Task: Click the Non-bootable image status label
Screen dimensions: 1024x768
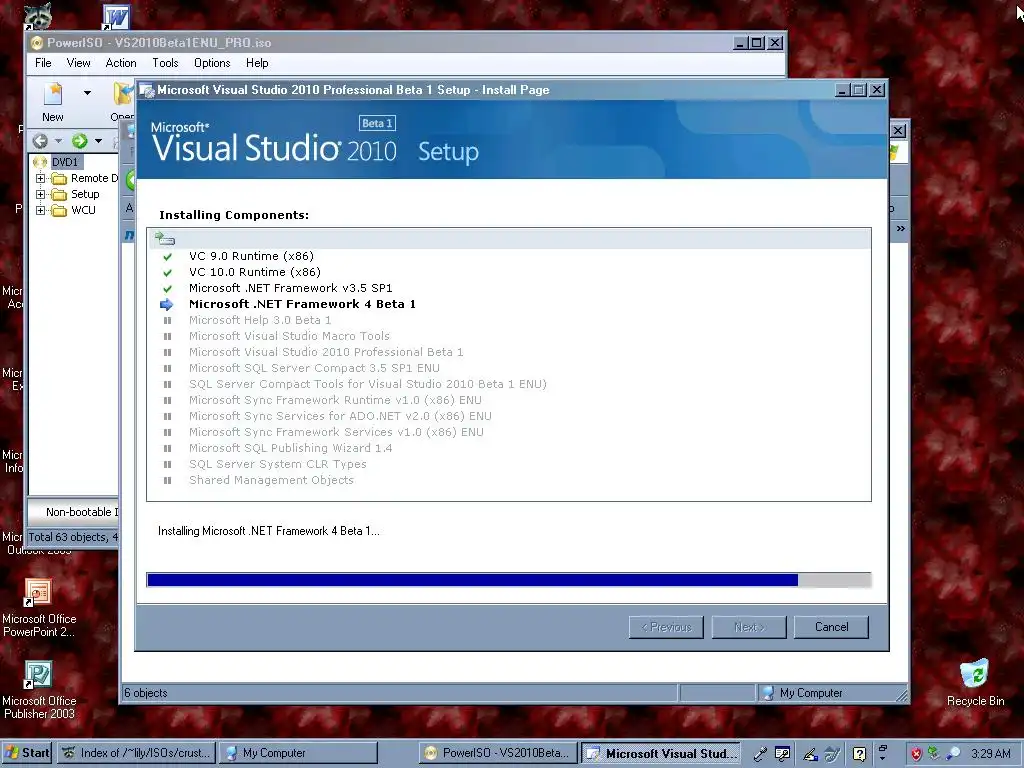Action: (x=82, y=512)
